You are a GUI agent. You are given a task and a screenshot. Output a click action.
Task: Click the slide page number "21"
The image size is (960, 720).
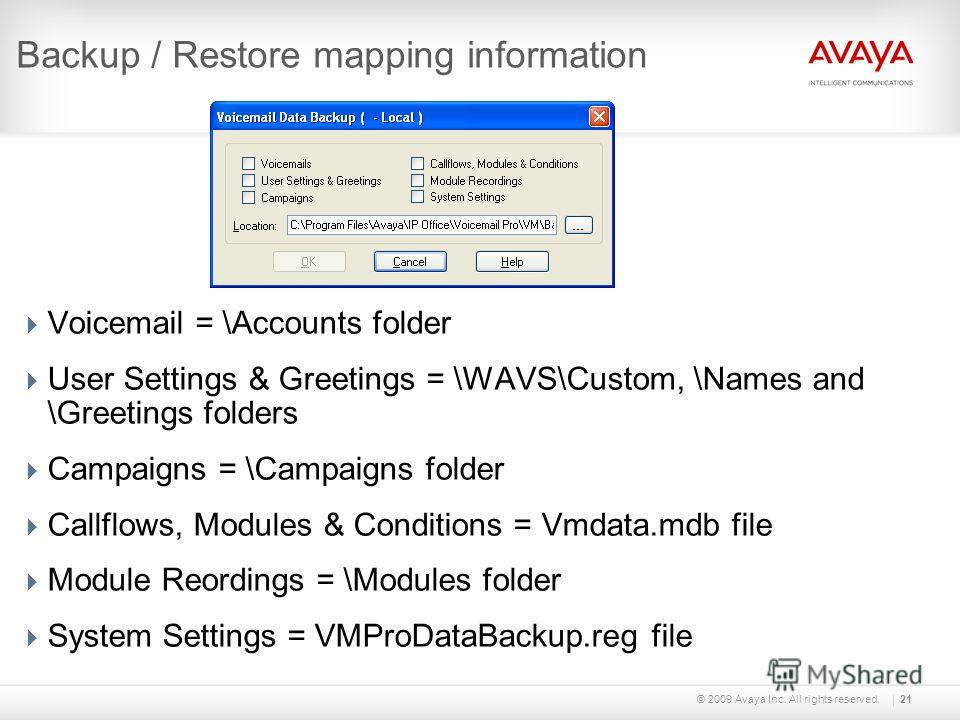906,699
